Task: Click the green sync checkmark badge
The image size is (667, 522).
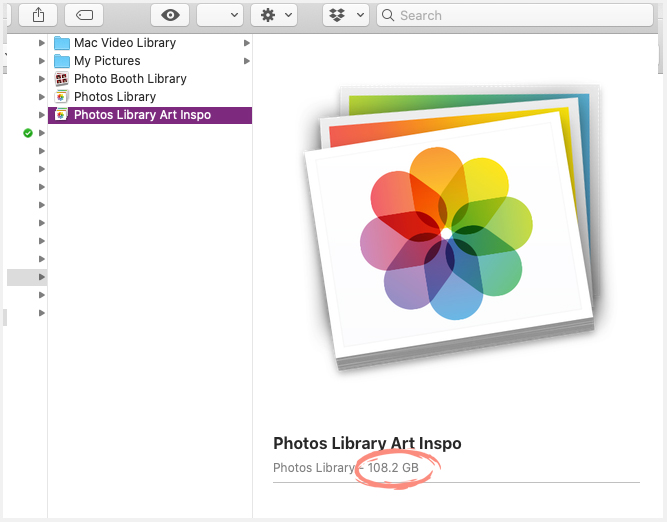Action: 28,133
